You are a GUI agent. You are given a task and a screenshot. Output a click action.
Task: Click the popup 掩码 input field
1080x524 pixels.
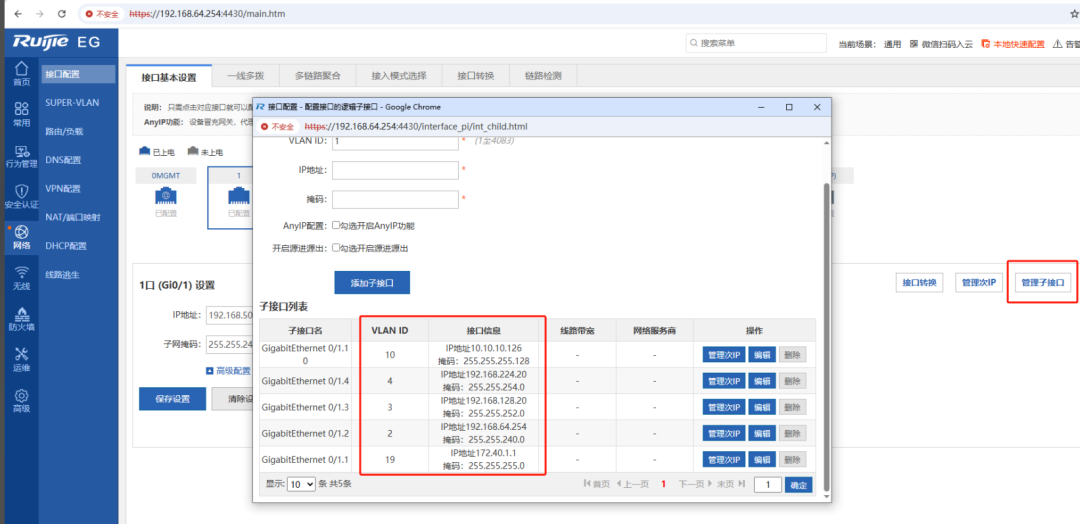coord(395,200)
